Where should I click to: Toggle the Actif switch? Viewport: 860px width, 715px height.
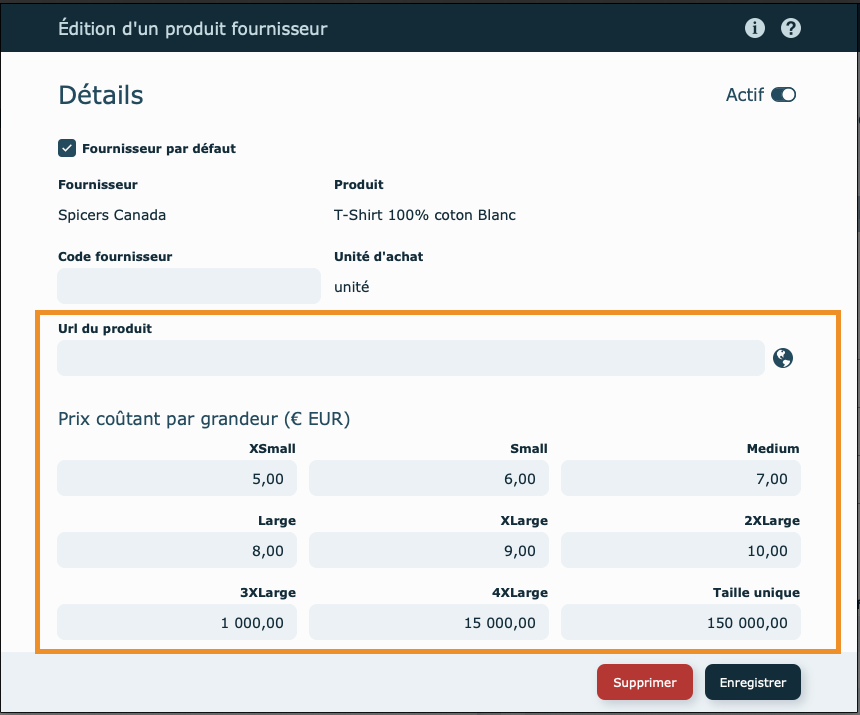click(783, 95)
